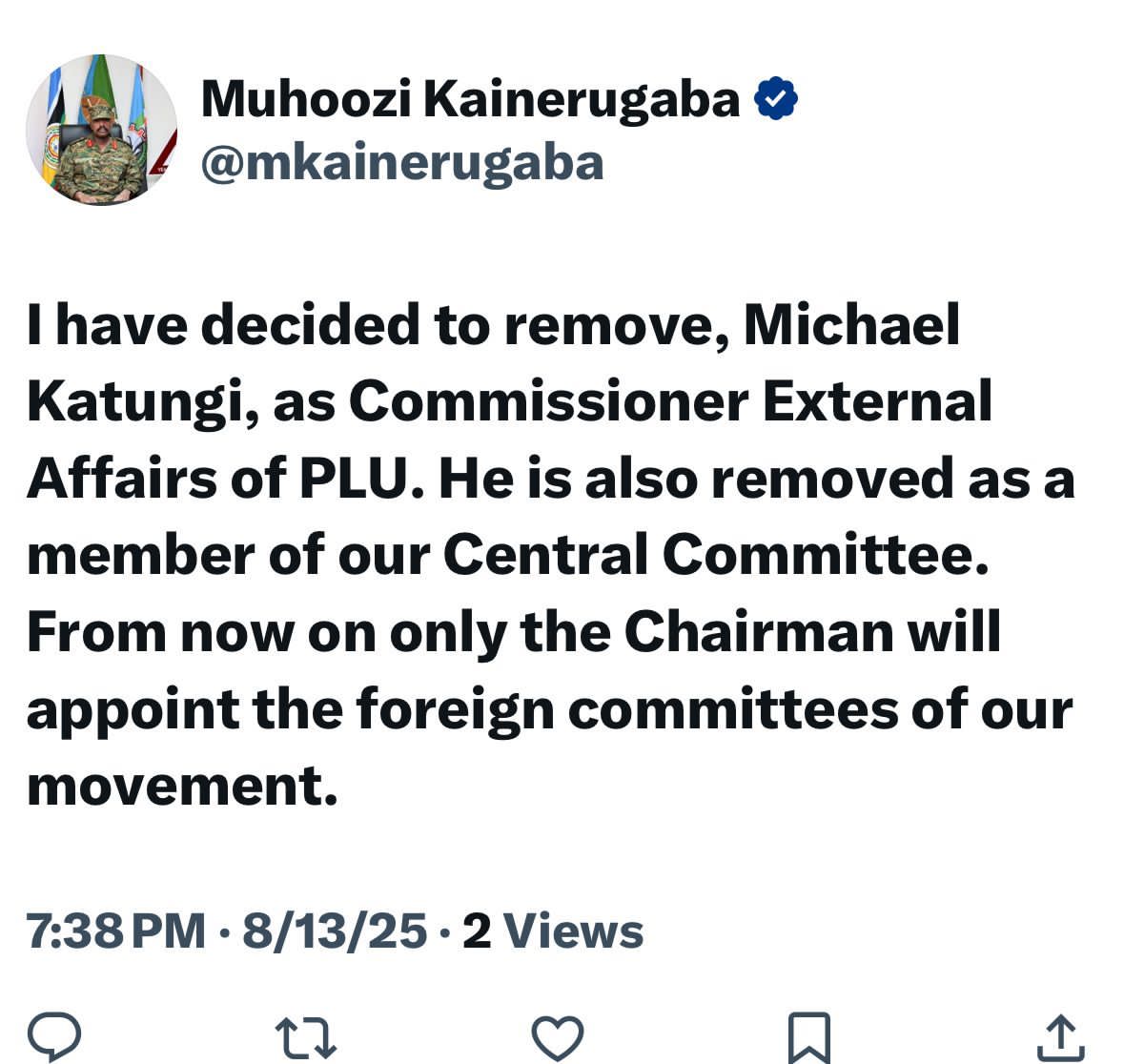
Task: View the 2 Views count
Action: (553, 931)
